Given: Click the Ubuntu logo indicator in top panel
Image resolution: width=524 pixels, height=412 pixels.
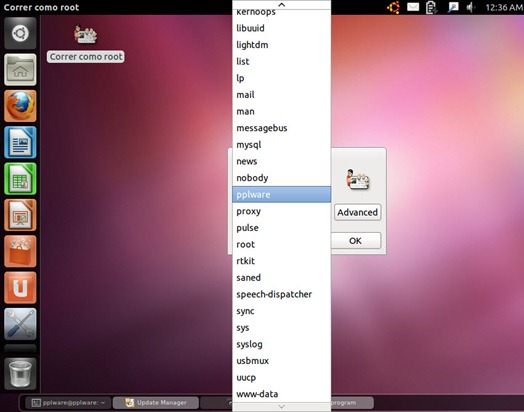Looking at the screenshot, I should point(393,7).
